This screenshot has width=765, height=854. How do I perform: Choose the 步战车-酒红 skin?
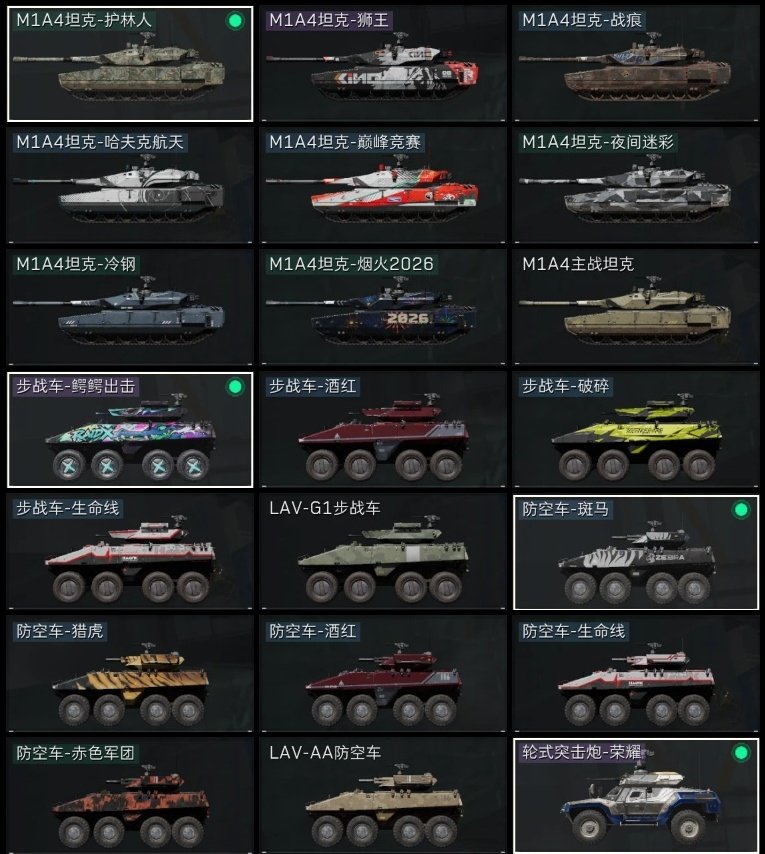tap(383, 430)
